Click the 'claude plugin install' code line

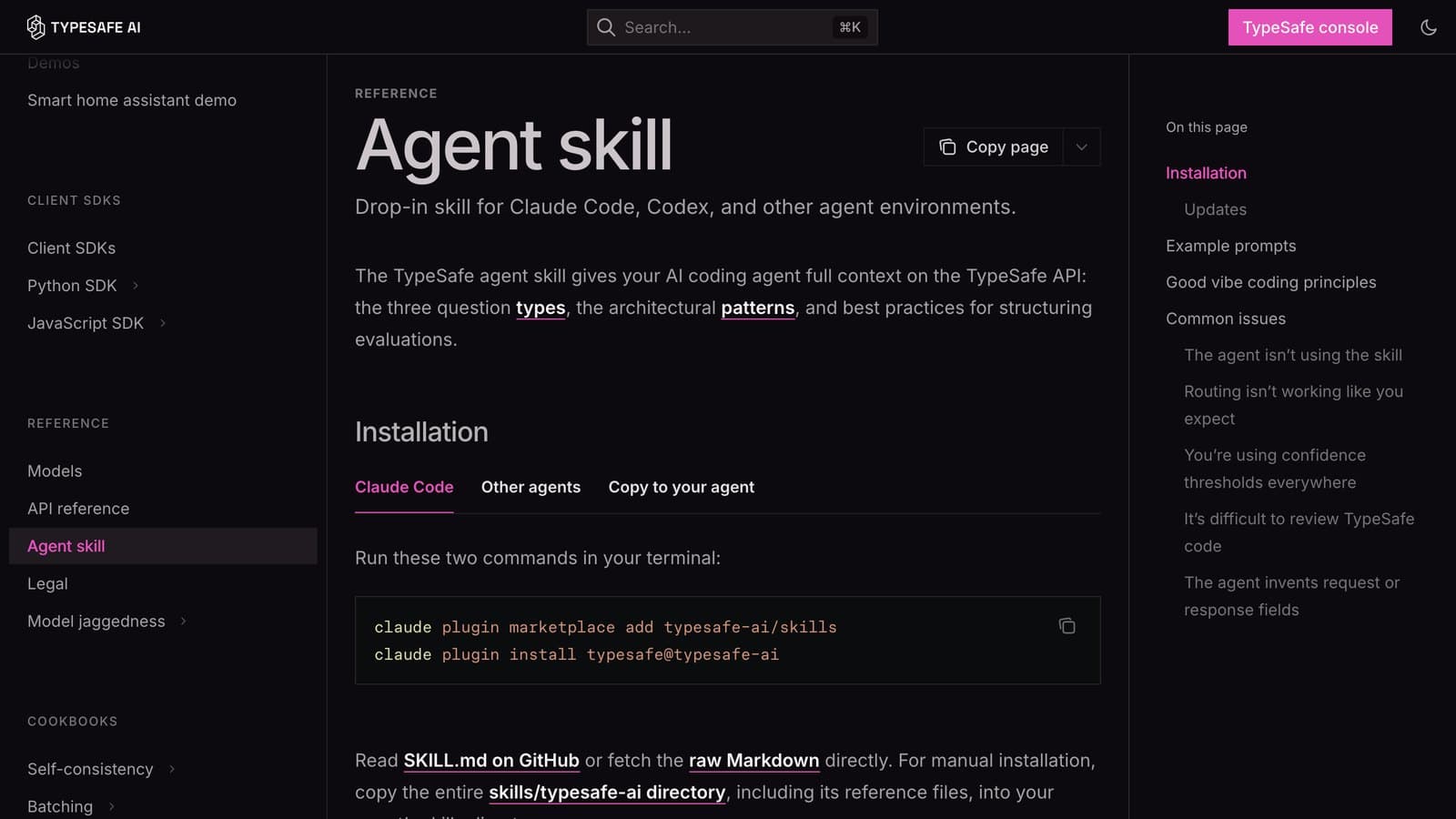point(577,654)
